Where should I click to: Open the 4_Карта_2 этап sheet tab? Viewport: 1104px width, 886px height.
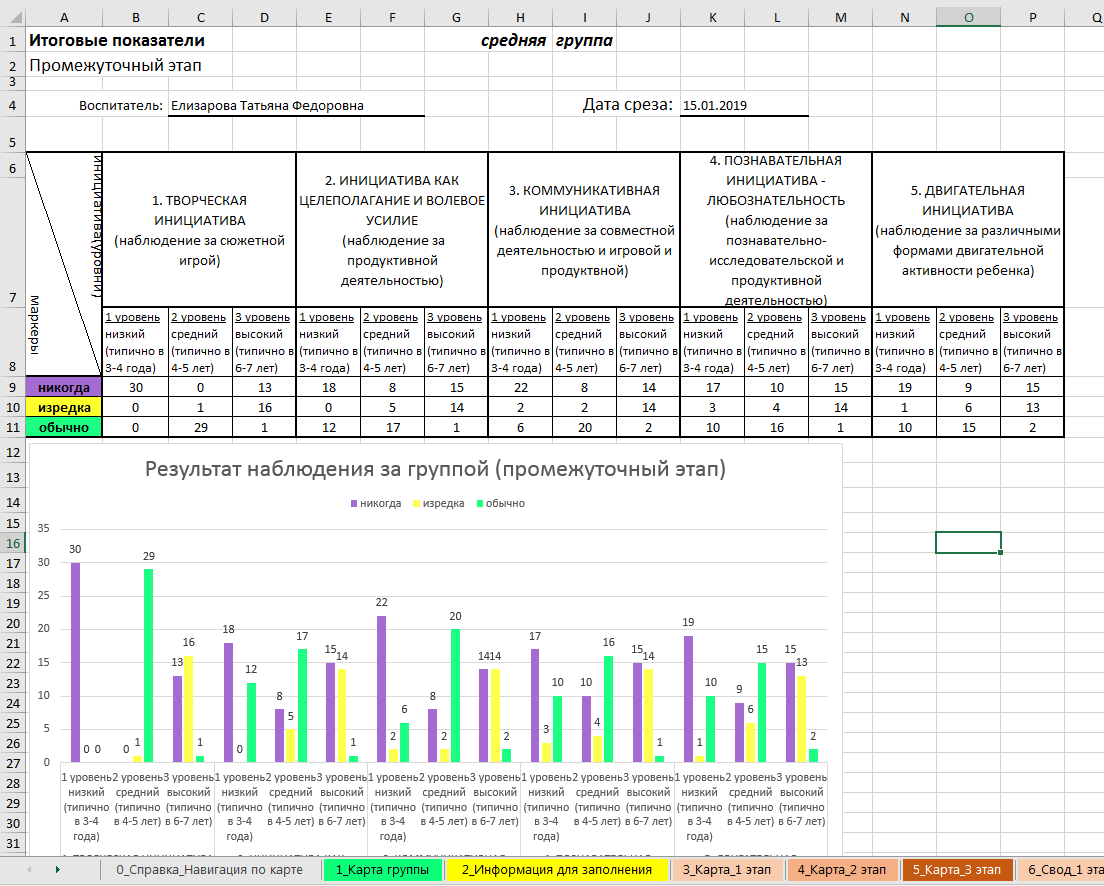(x=841, y=870)
